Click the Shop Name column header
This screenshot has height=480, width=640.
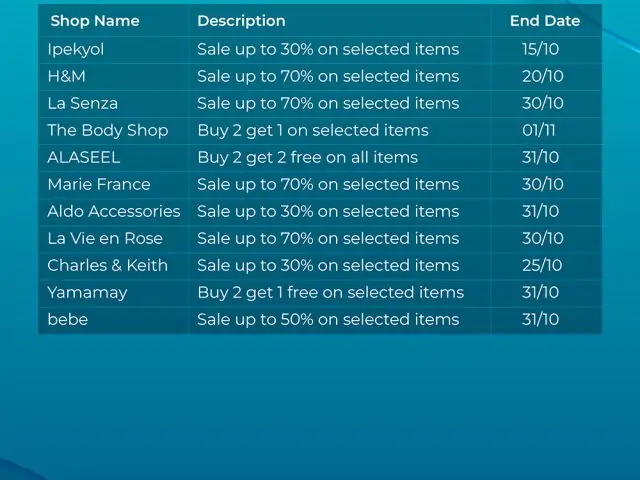coord(95,21)
